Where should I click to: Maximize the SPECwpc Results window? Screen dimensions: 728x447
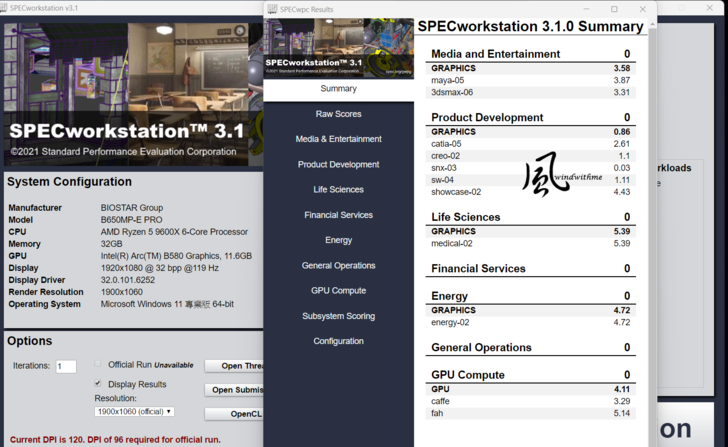click(x=614, y=9)
